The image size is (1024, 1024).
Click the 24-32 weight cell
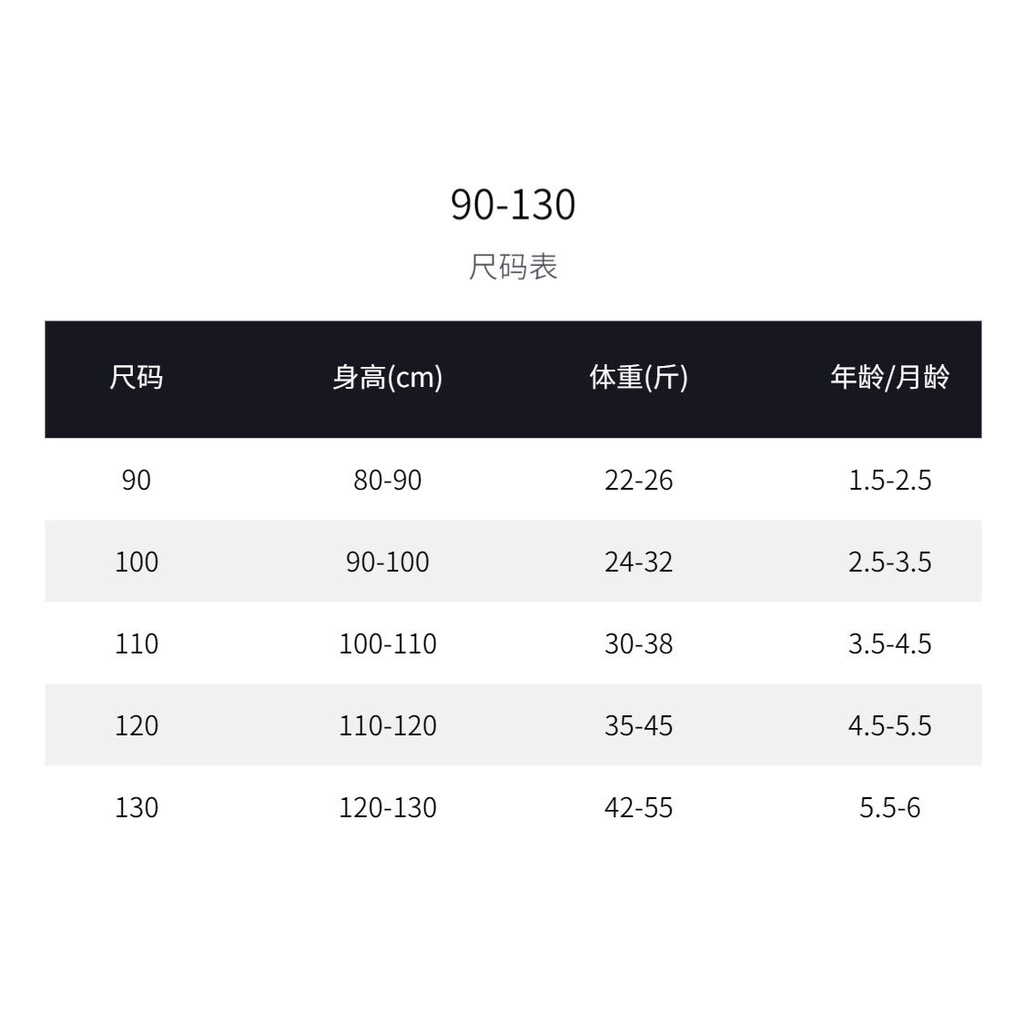click(639, 562)
